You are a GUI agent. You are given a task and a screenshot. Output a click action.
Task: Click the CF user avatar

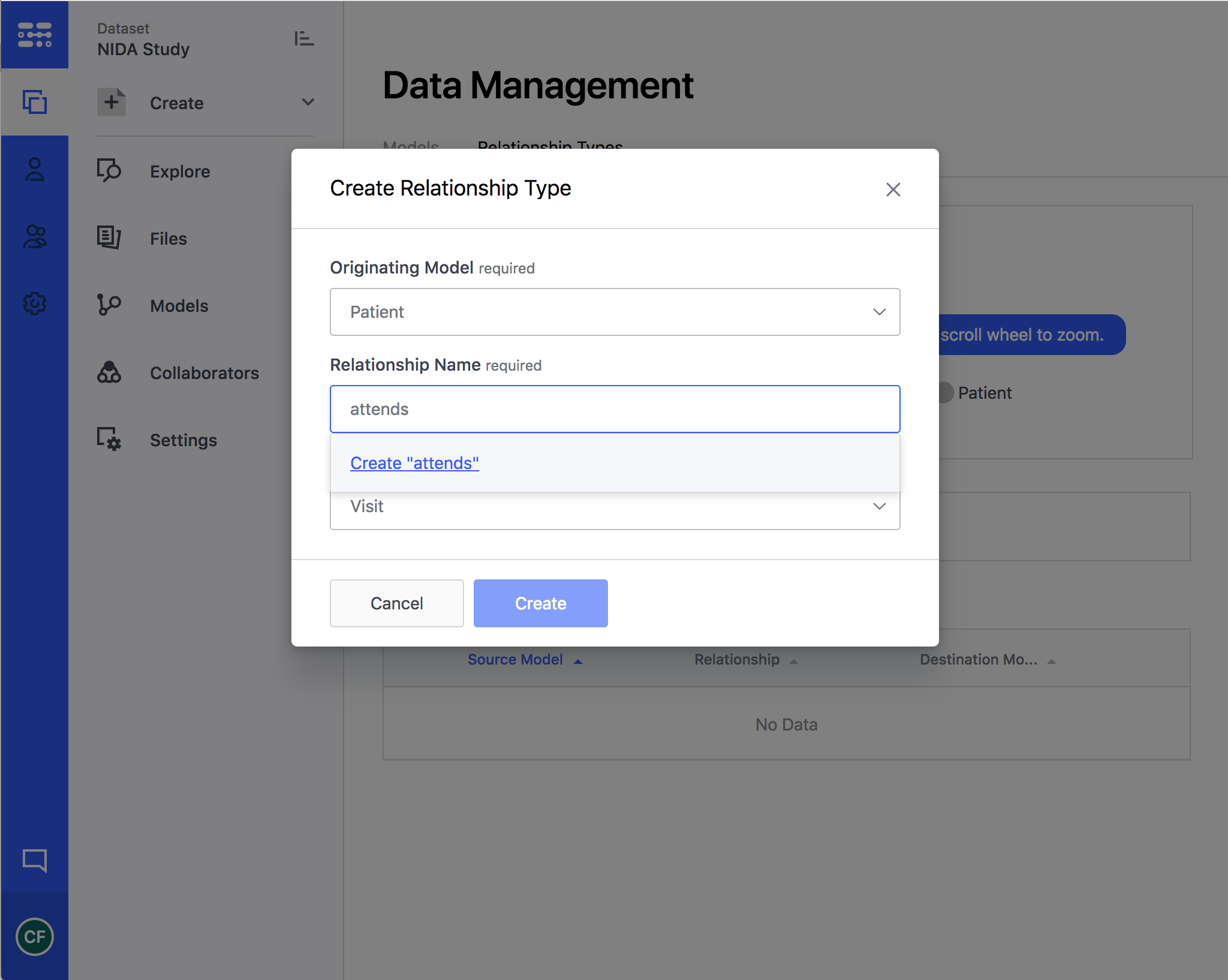pos(34,936)
